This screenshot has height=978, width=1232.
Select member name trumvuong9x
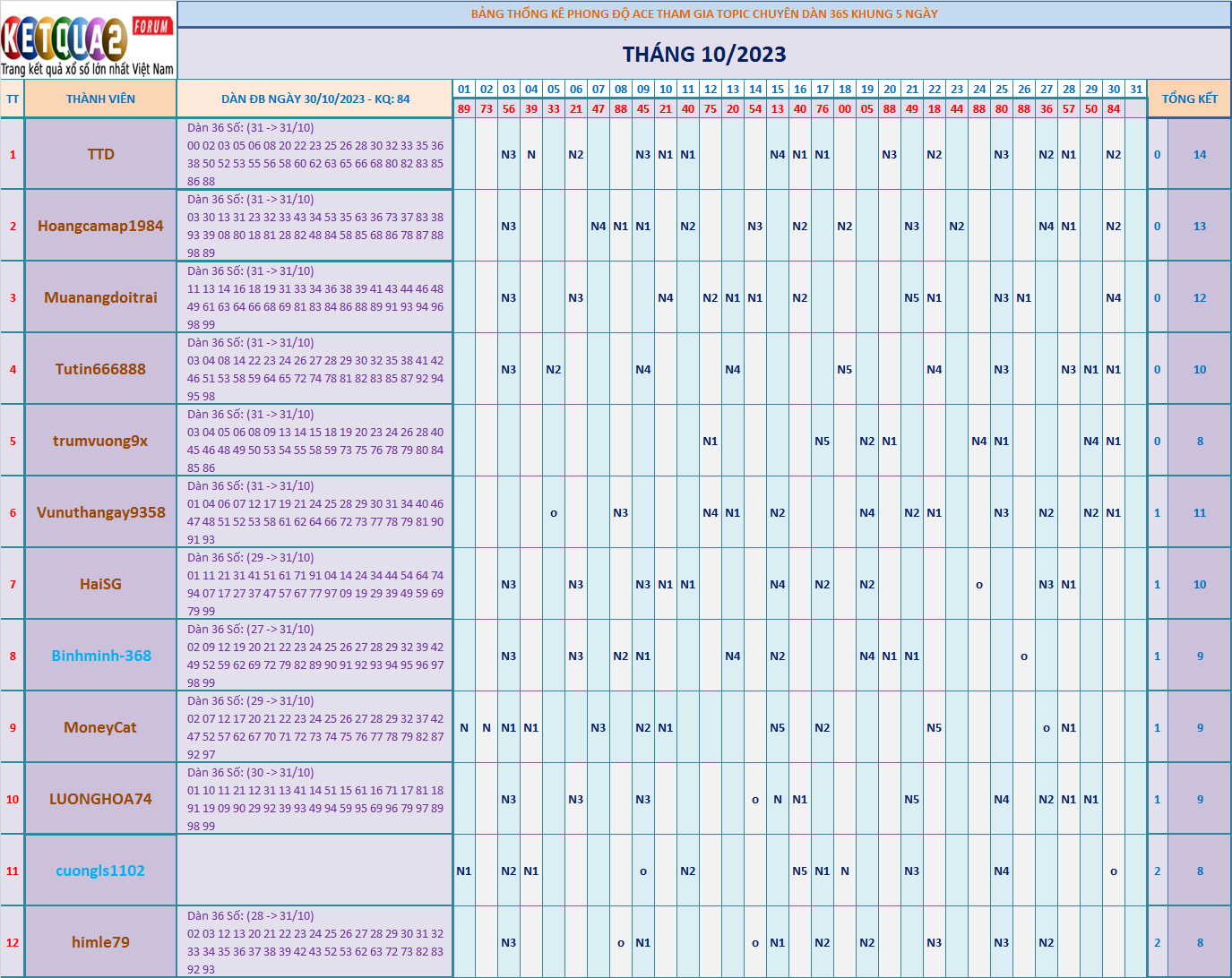coord(100,441)
